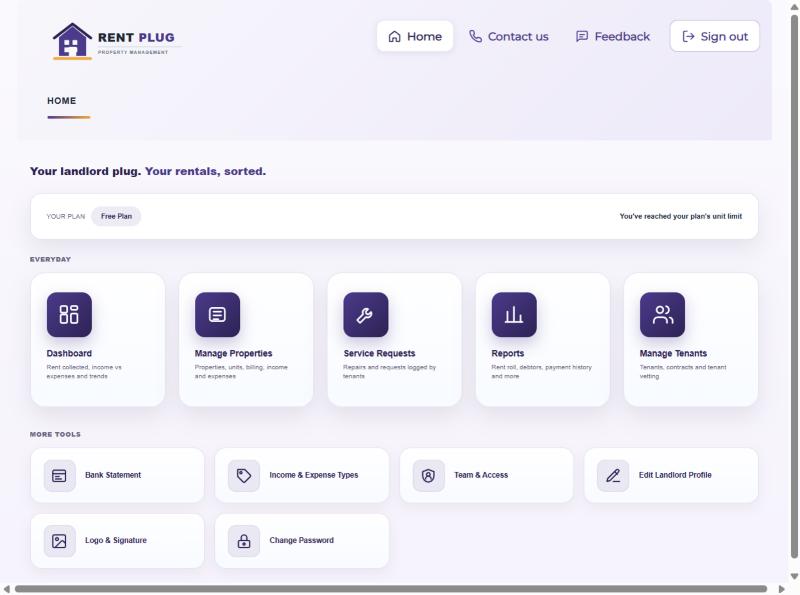Open the Service Requests wrench icon
This screenshot has width=800, height=595.
366,314
